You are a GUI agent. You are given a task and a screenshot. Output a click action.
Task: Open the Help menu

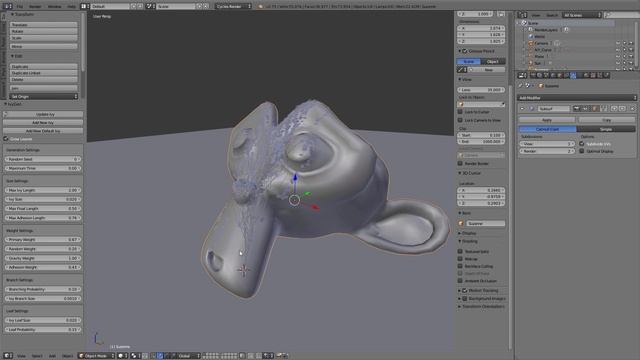coord(71,7)
